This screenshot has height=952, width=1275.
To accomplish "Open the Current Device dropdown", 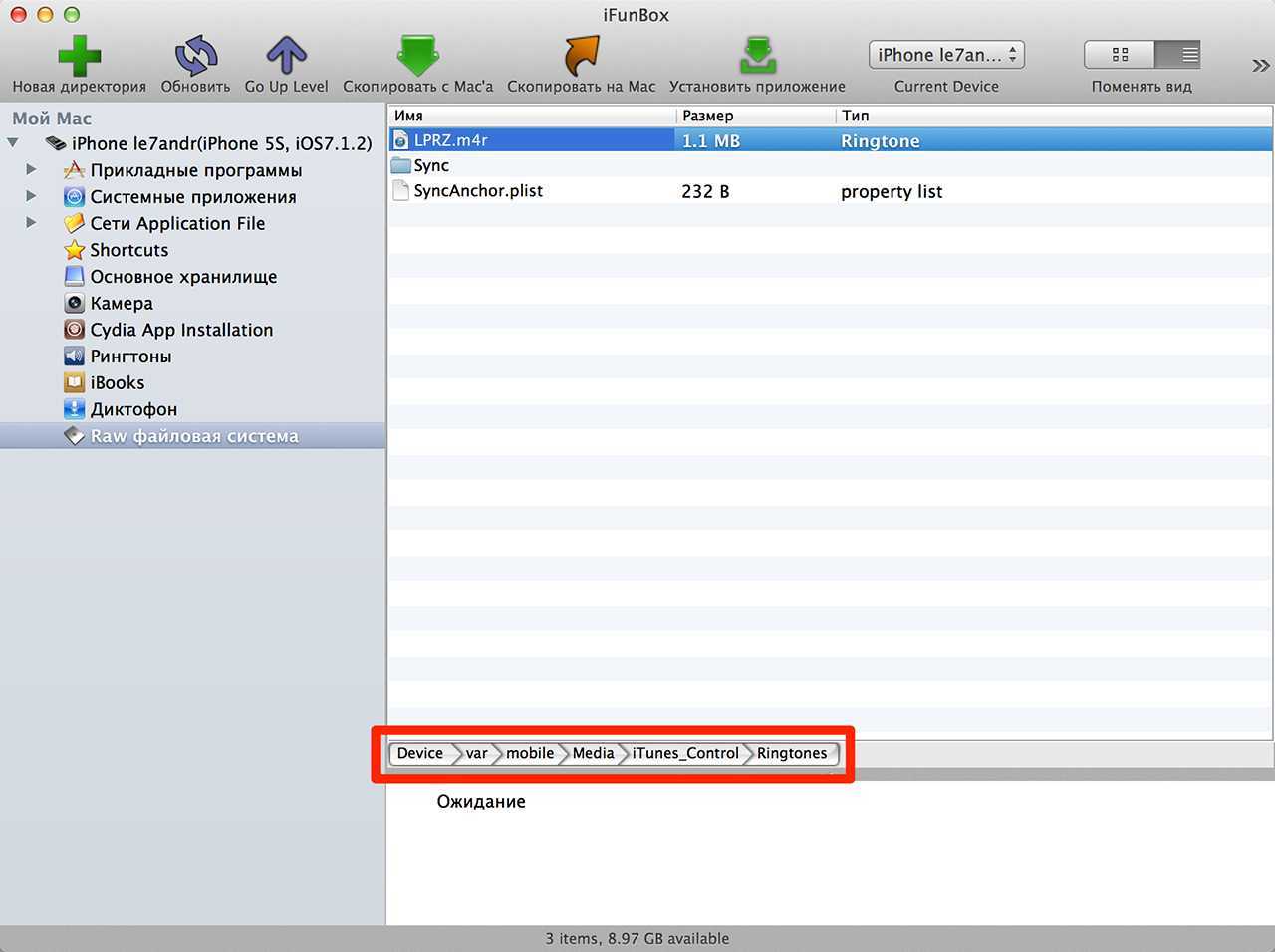I will 946,55.
